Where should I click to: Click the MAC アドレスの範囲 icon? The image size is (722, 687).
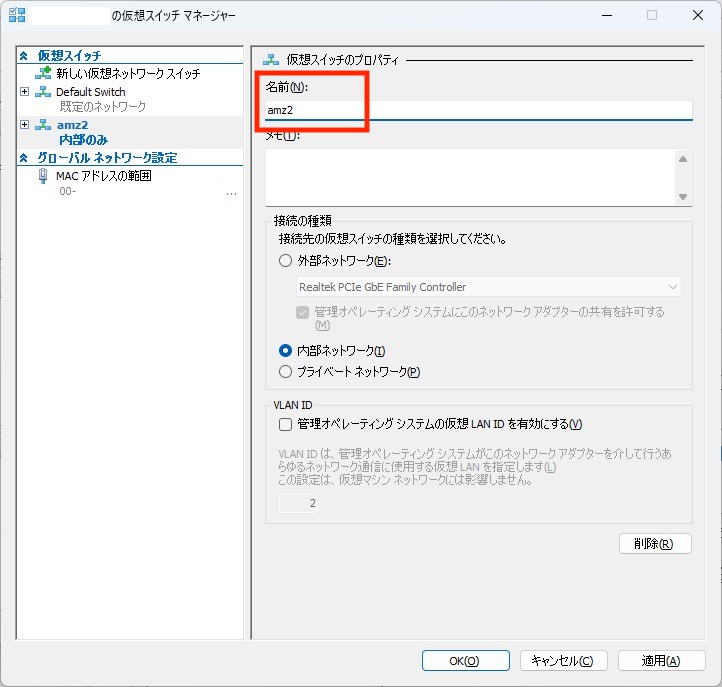tap(43, 176)
